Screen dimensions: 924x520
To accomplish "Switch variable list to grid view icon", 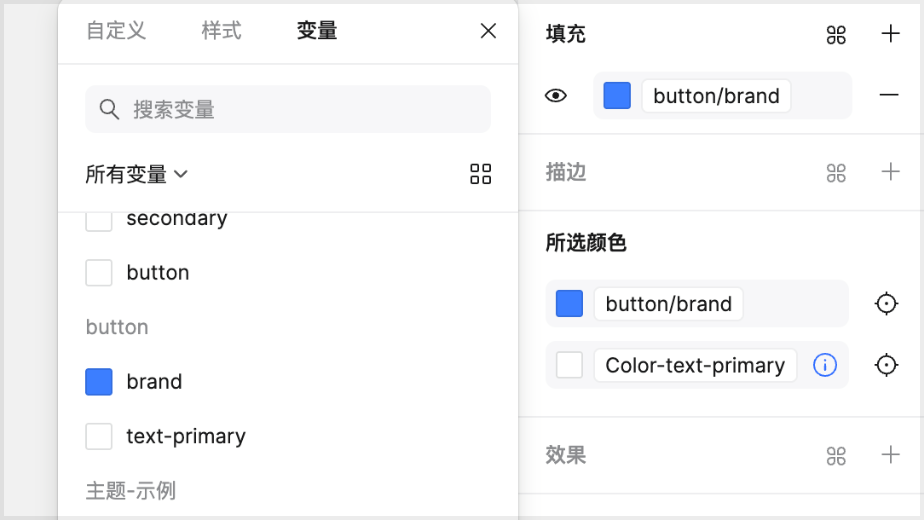I will click(480, 174).
